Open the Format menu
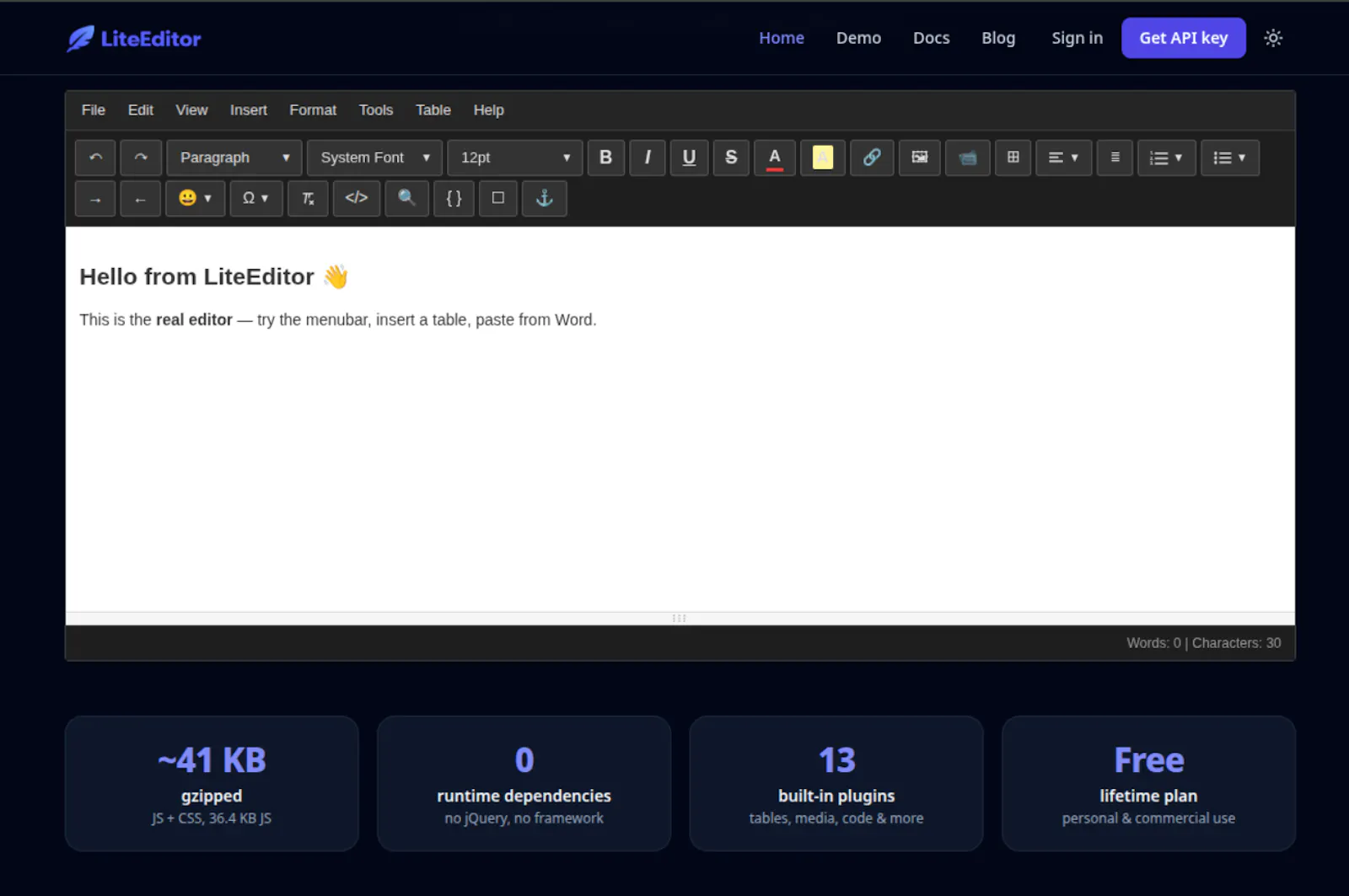 click(313, 110)
